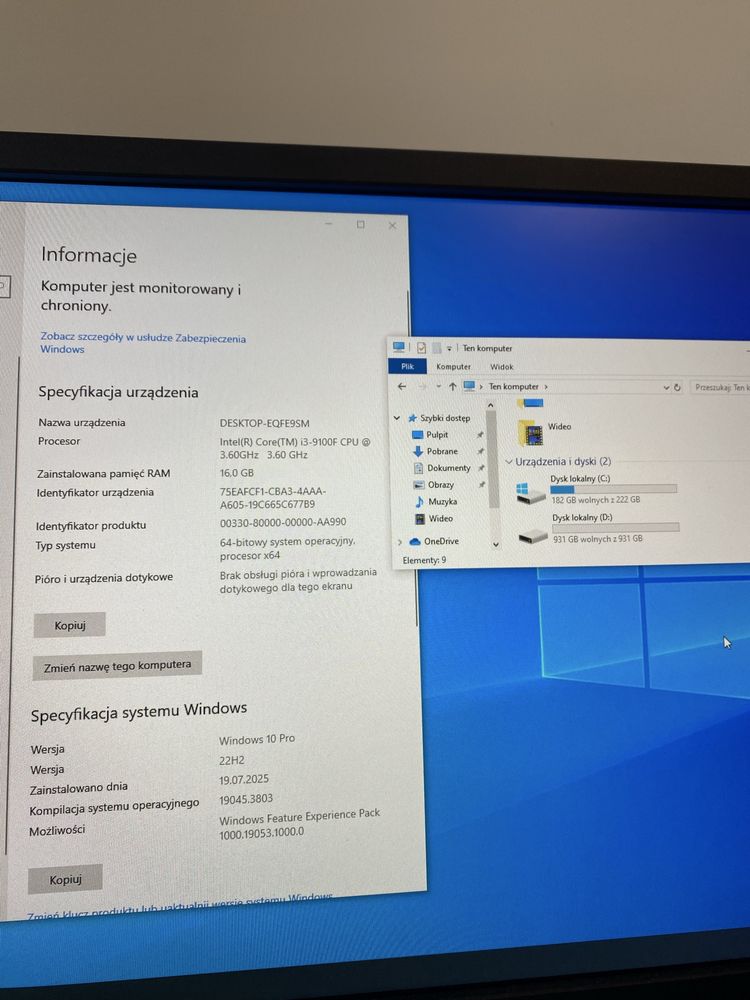Click pin icon next to Pulpit
The width and height of the screenshot is (750, 1000).
pyautogui.click(x=480, y=435)
